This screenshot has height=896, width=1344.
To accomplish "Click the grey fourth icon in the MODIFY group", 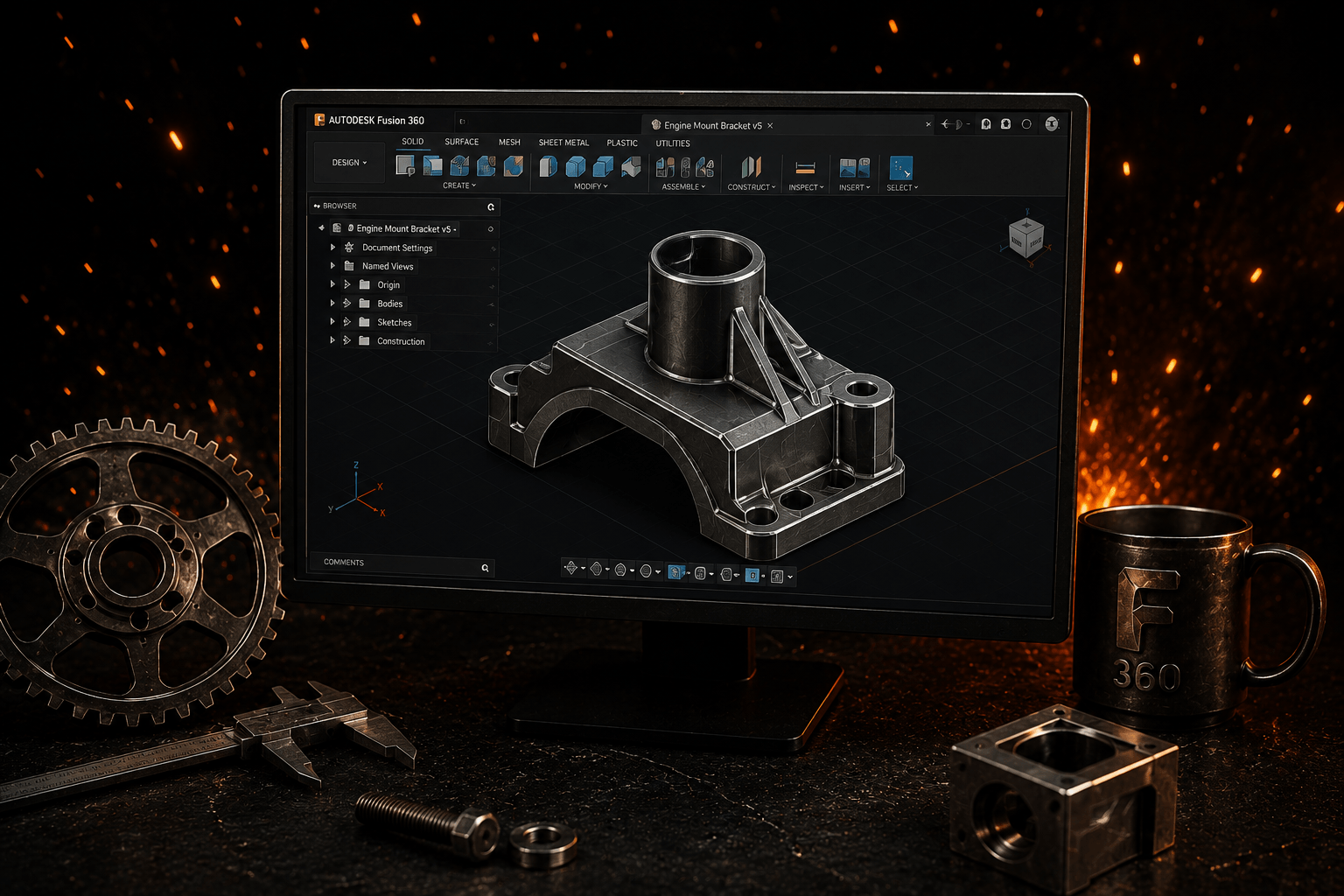I will coord(631,166).
